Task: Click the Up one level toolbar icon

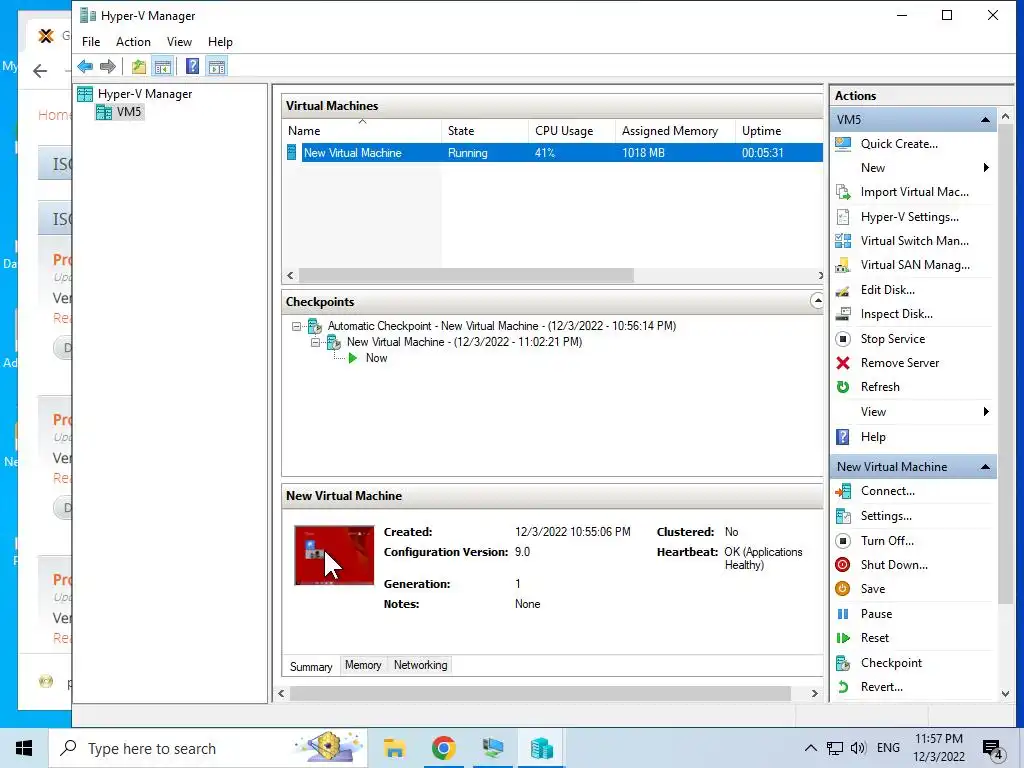Action: (x=138, y=67)
